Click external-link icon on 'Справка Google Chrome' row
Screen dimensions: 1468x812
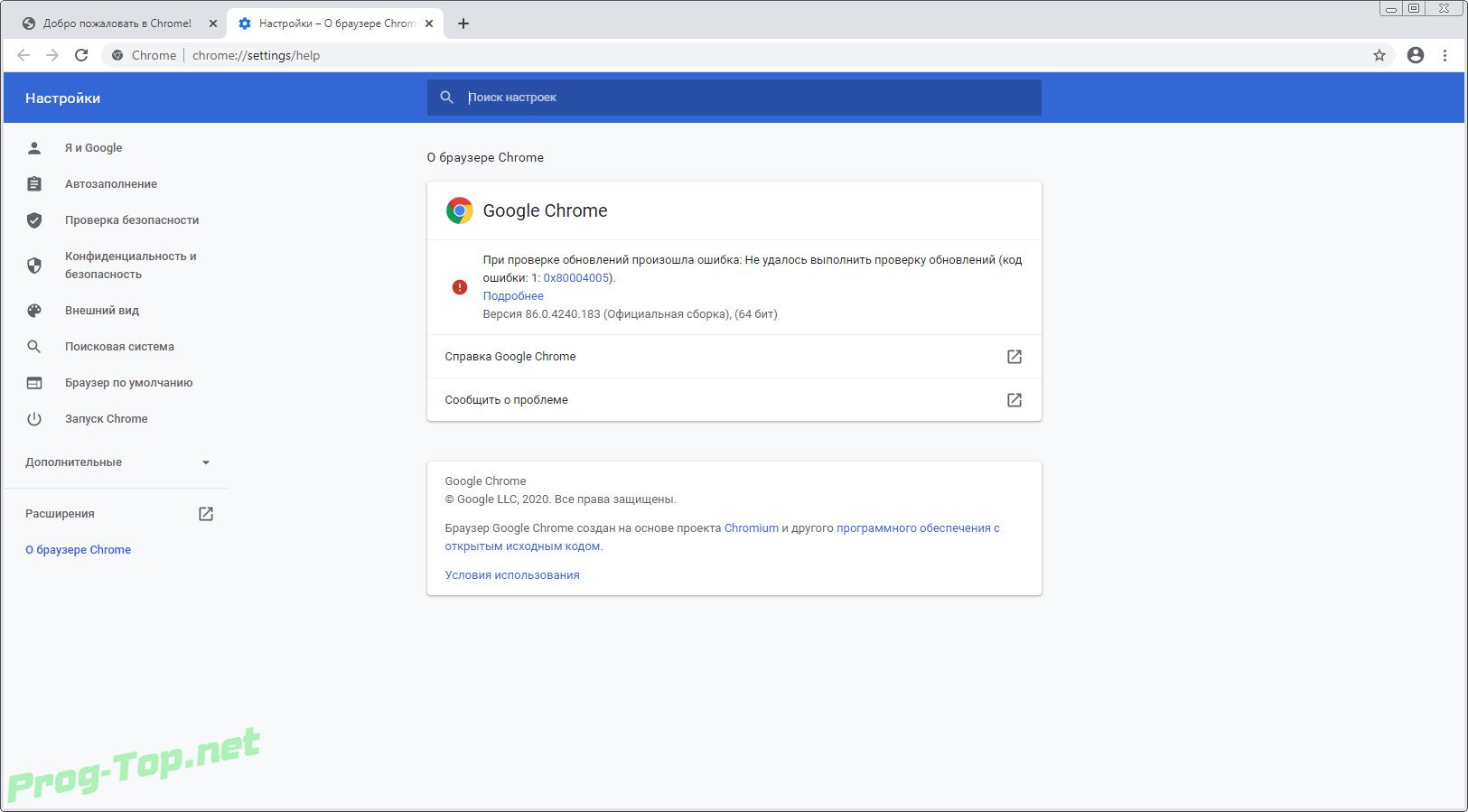1015,357
